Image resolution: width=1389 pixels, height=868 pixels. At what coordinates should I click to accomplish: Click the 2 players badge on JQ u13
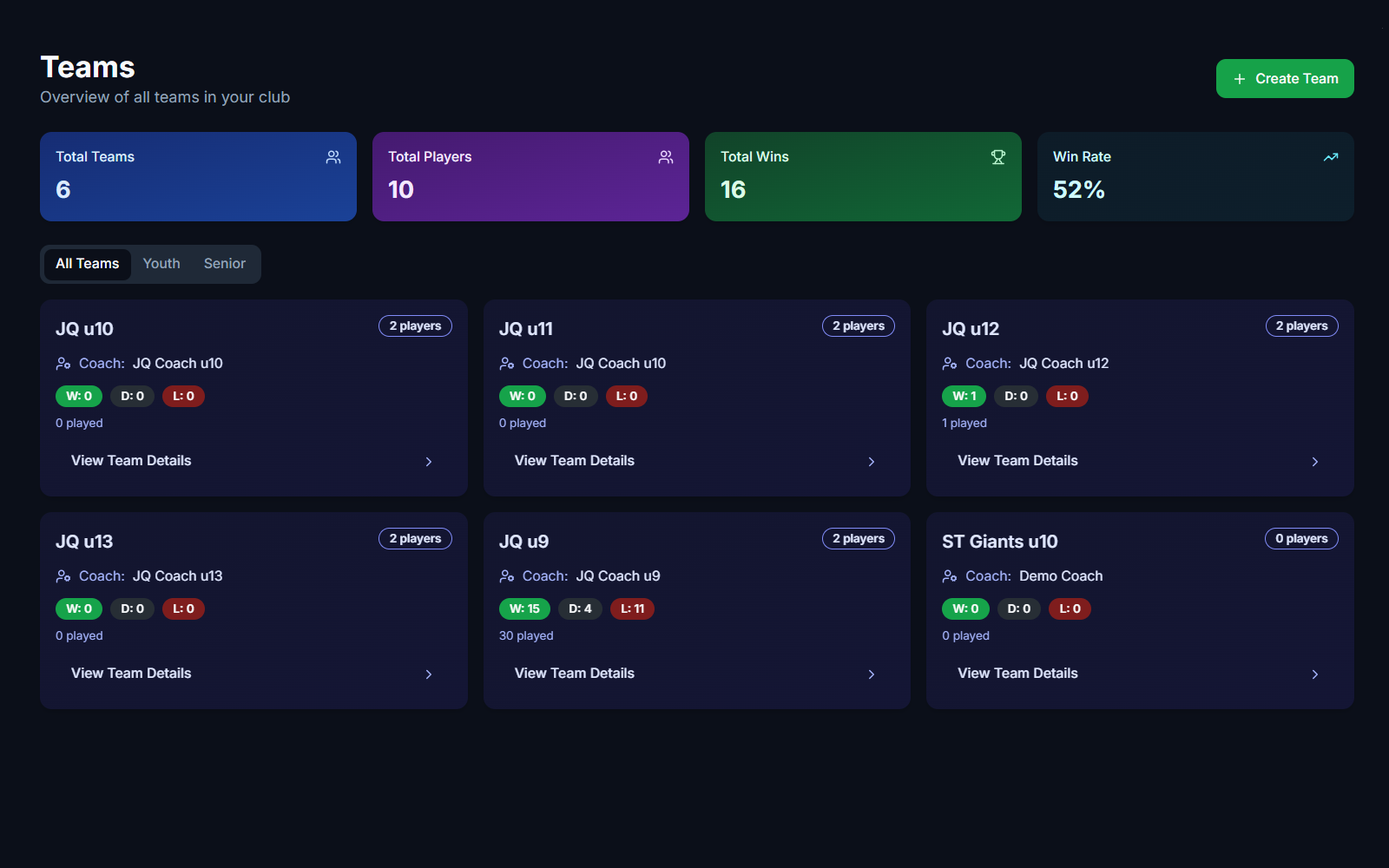(415, 539)
